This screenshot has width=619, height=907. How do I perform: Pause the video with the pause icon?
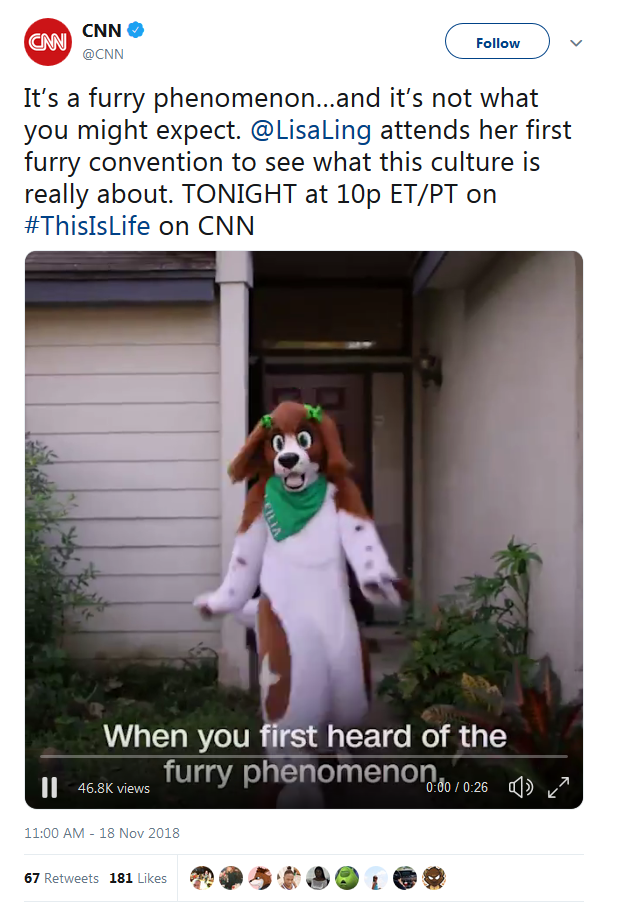[x=50, y=787]
